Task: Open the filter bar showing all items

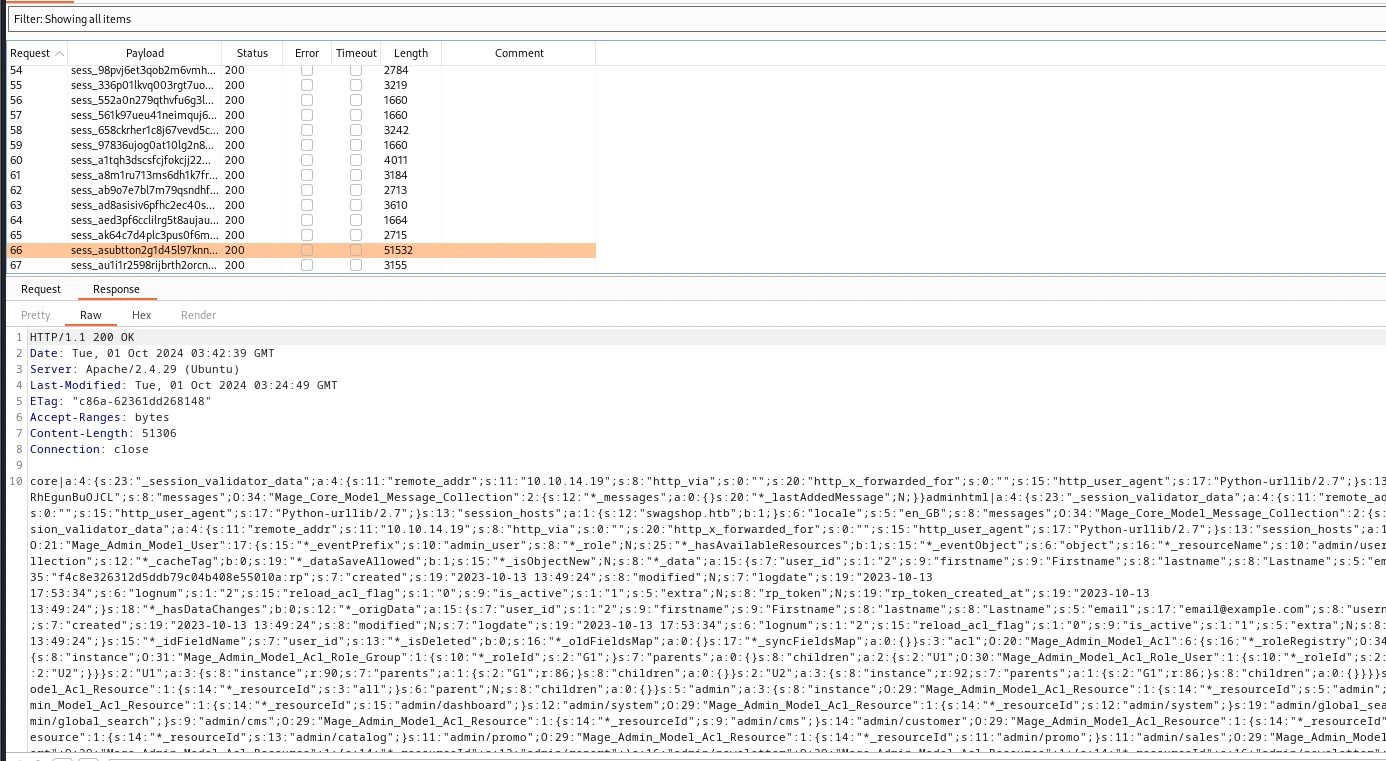Action: click(697, 19)
